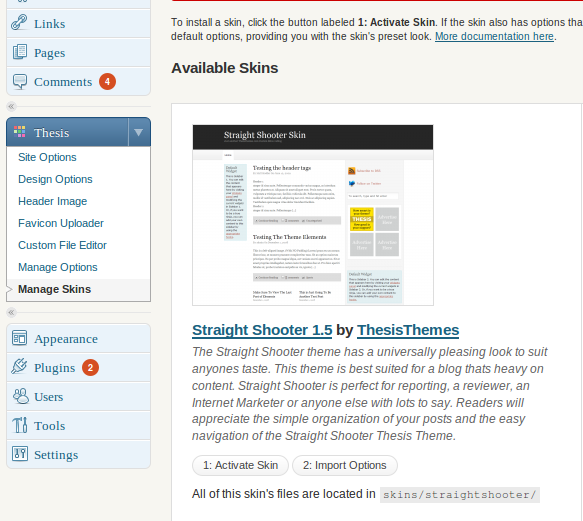This screenshot has width=583, height=521.
Task: Collapse sidebar using arrow above Thesis
Action: (x=12, y=107)
